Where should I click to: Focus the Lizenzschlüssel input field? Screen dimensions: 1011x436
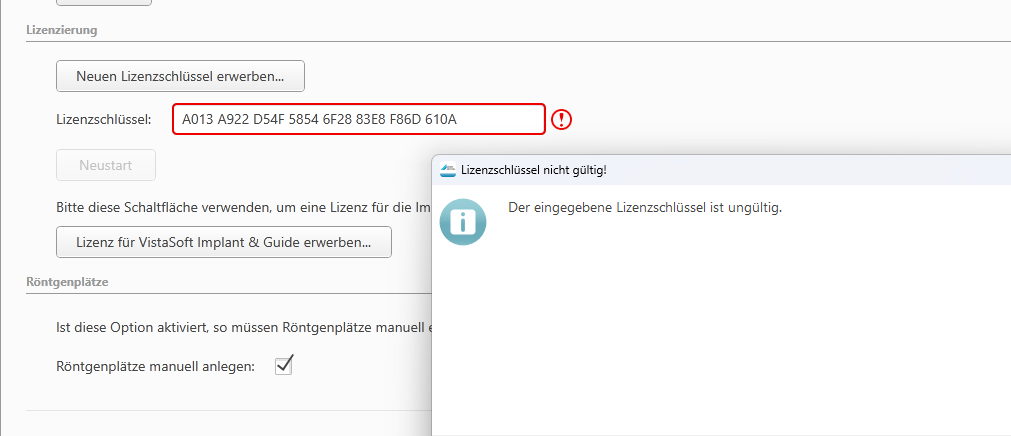pos(358,120)
